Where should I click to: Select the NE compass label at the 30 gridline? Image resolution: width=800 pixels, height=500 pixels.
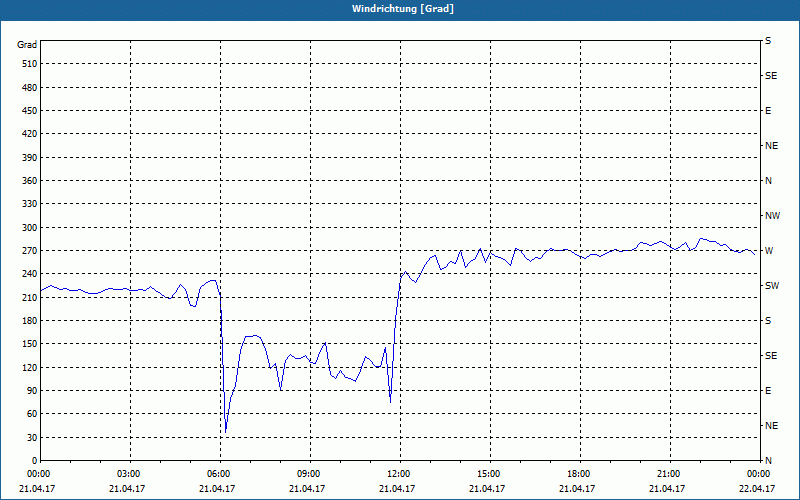[771, 426]
